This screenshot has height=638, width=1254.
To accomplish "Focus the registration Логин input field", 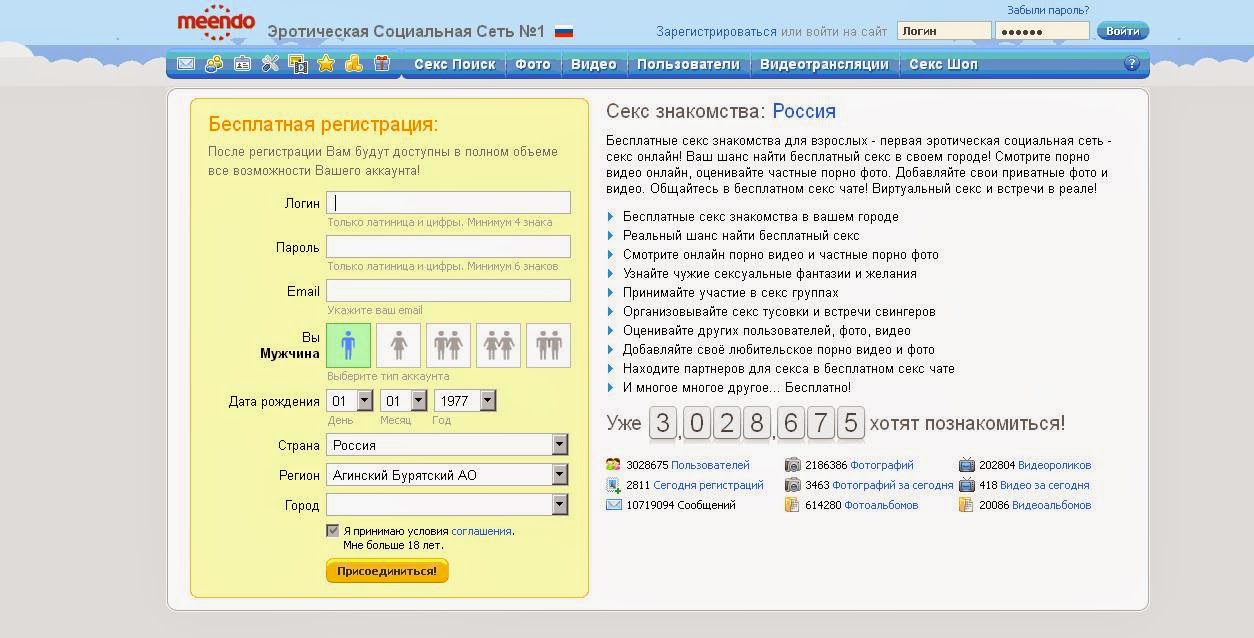I will coord(448,202).
